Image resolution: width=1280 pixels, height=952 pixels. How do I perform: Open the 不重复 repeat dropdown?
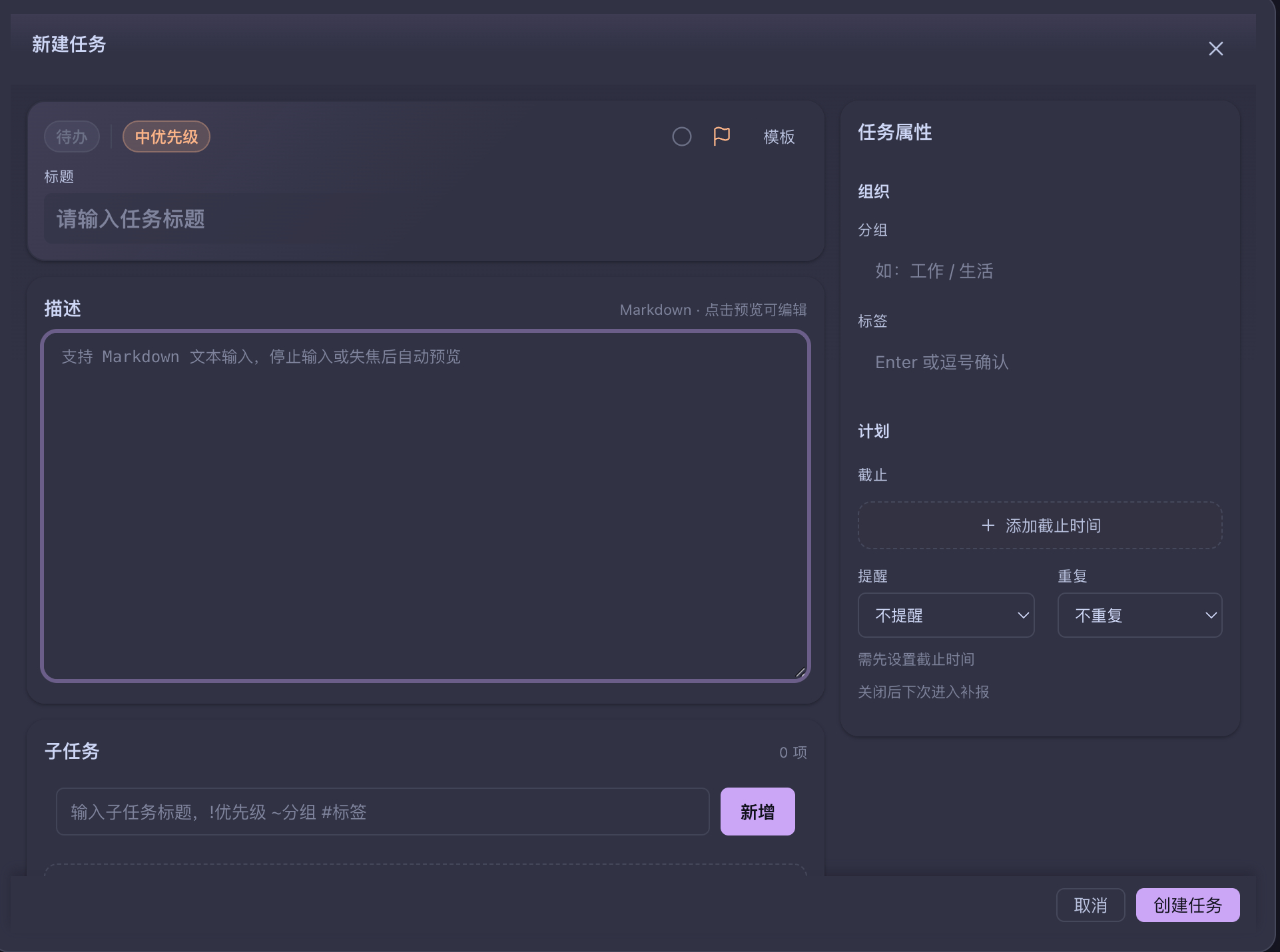(x=1139, y=615)
